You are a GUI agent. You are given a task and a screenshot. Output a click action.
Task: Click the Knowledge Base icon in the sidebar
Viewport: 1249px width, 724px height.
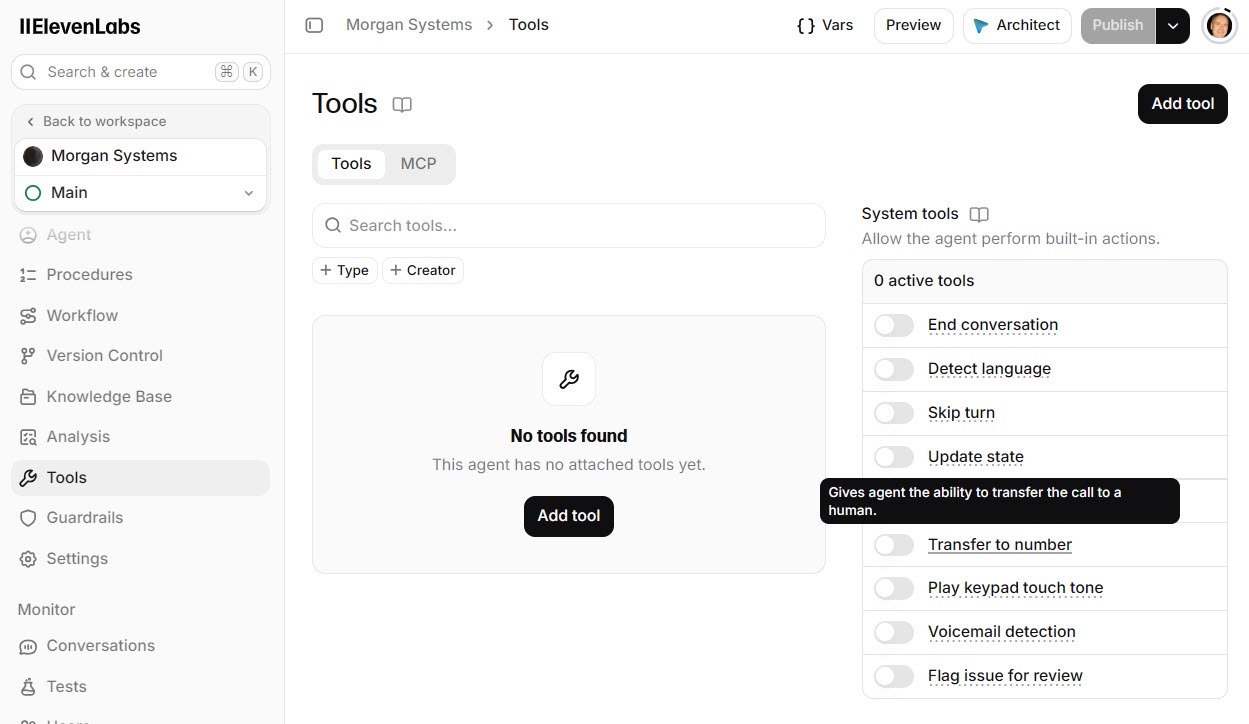point(28,397)
